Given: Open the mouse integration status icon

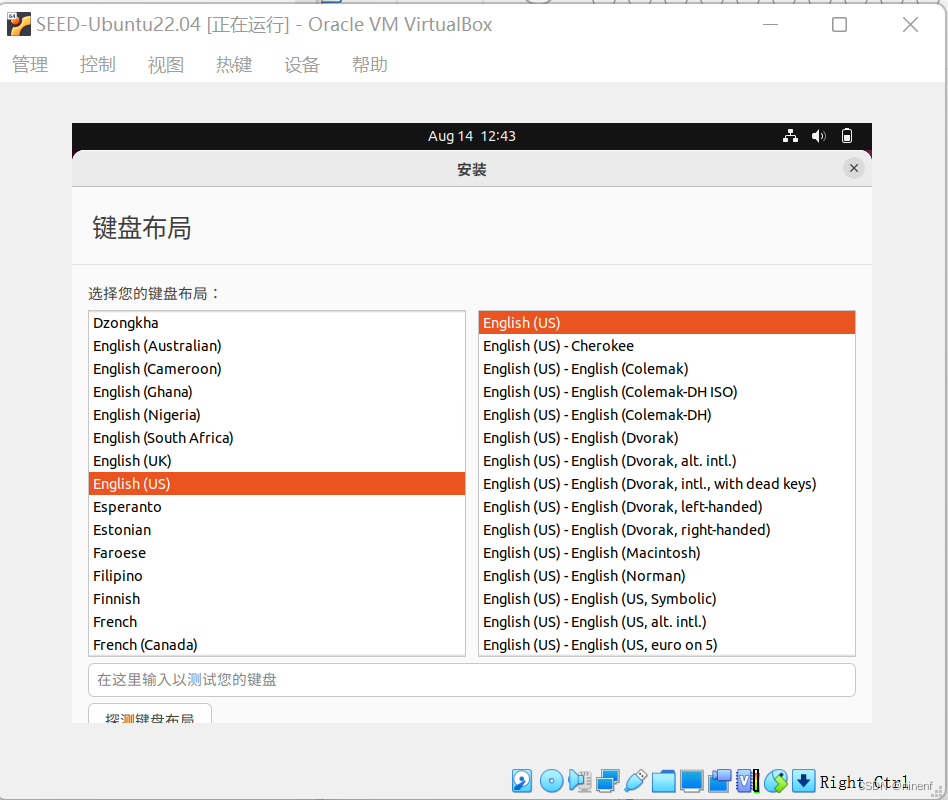Looking at the screenshot, I should click(776, 781).
